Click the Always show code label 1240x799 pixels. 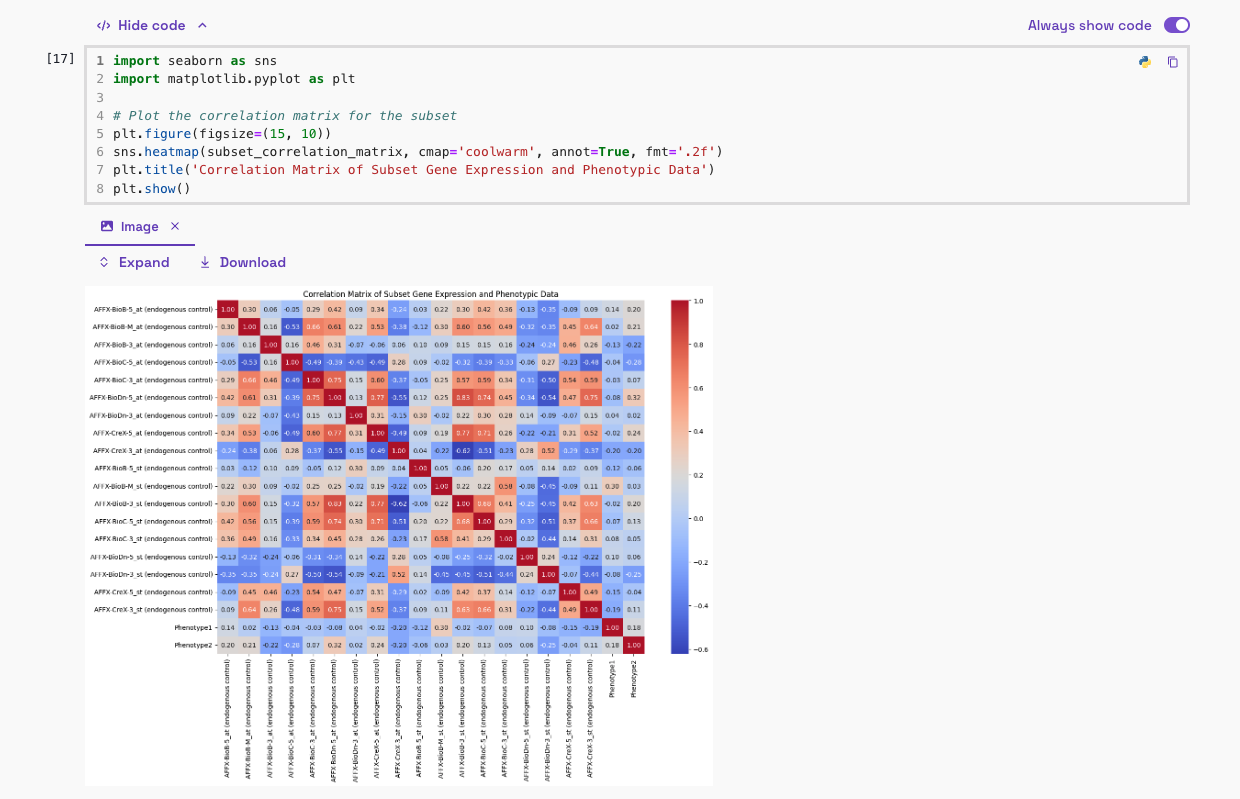pyautogui.click(x=1089, y=25)
